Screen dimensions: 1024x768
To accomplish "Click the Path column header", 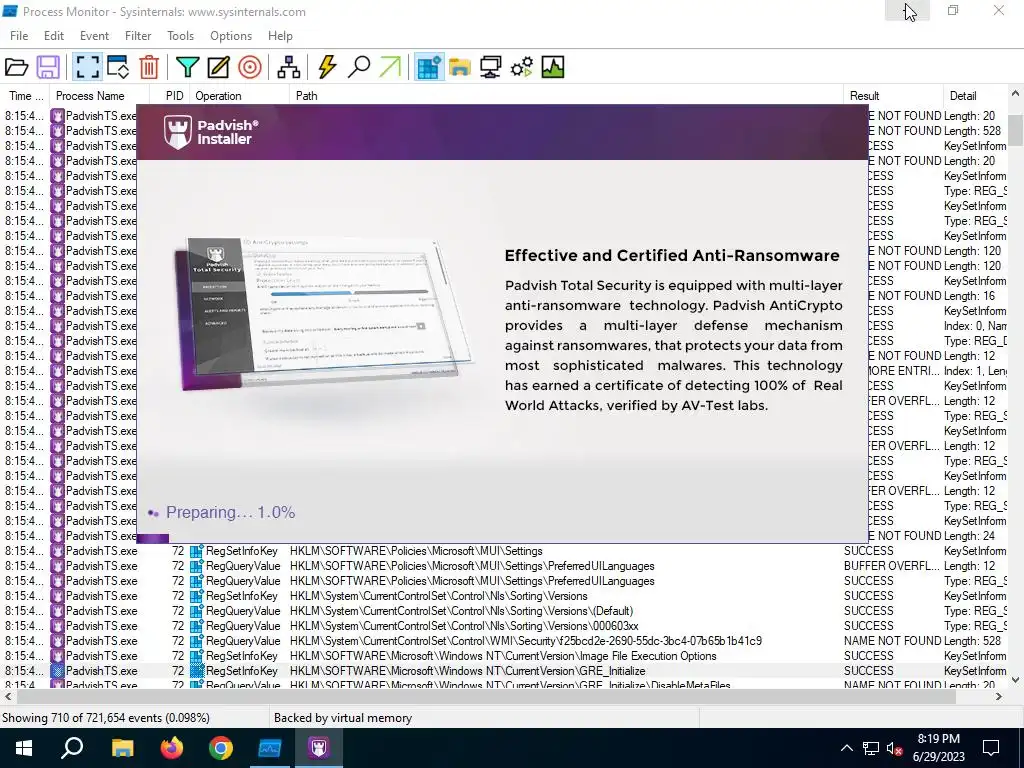I will coord(566,96).
